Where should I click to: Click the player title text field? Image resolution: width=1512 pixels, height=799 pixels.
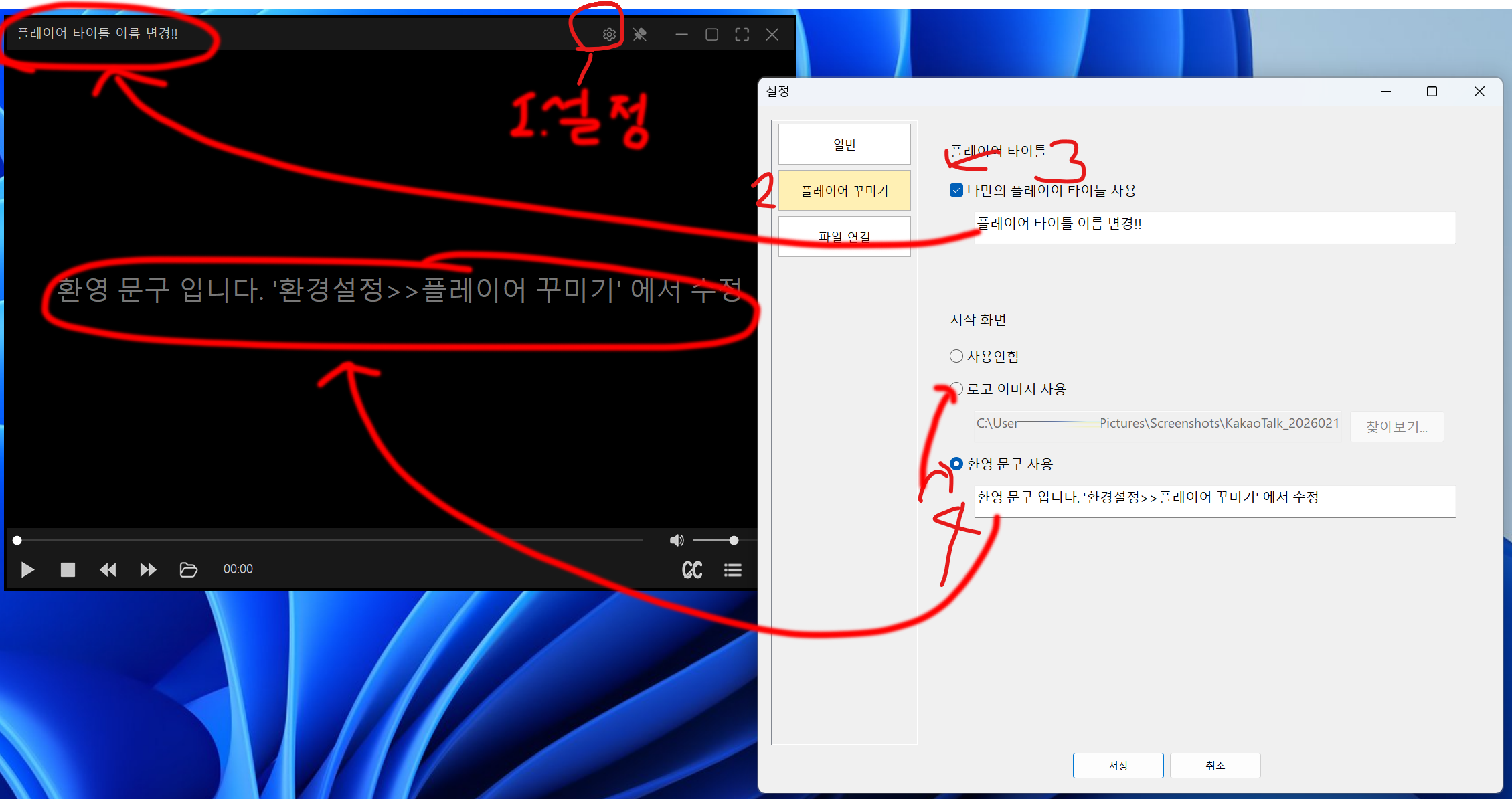click(1213, 228)
